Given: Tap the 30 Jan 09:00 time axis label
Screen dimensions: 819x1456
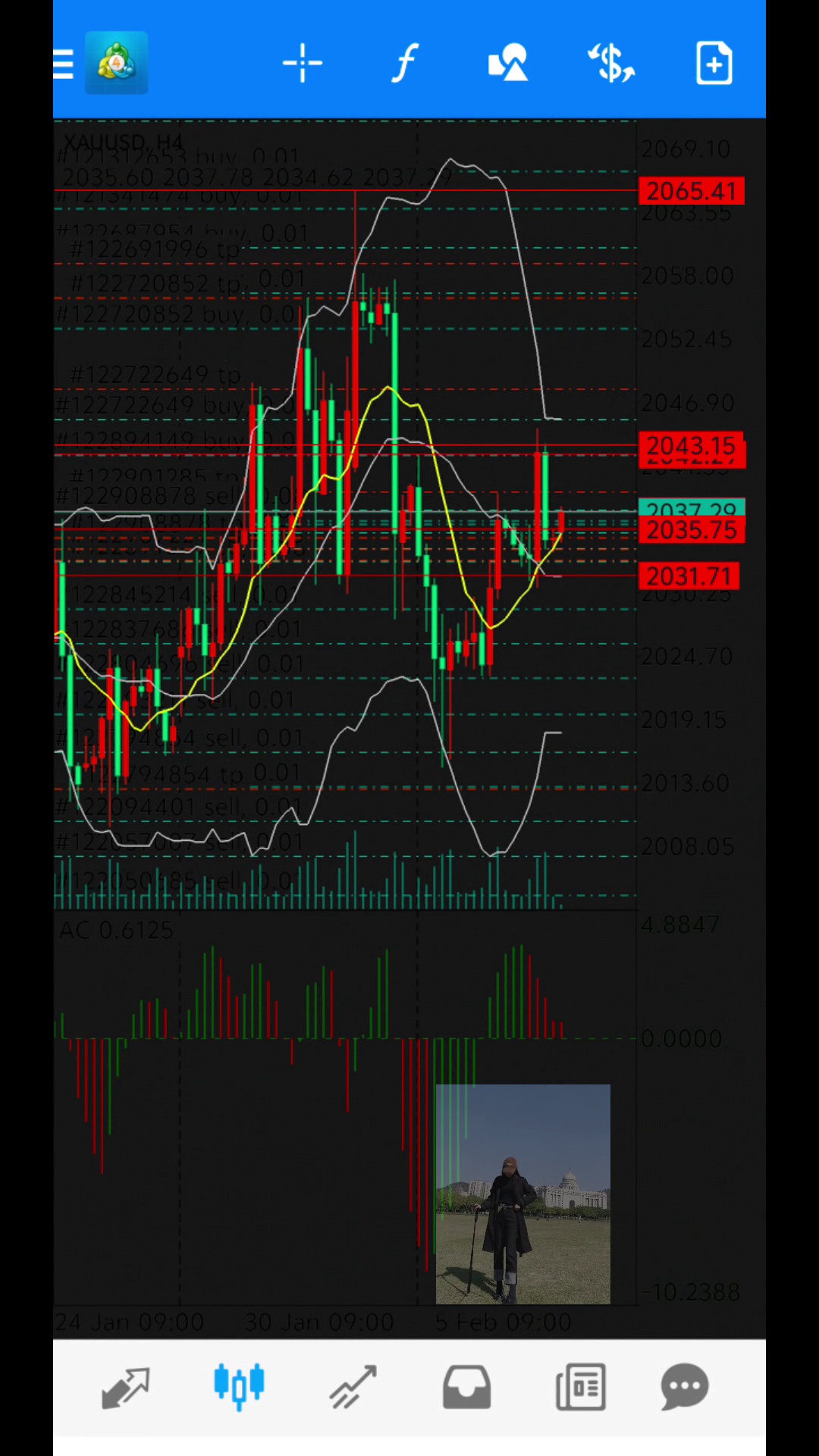Looking at the screenshot, I should tap(319, 1323).
